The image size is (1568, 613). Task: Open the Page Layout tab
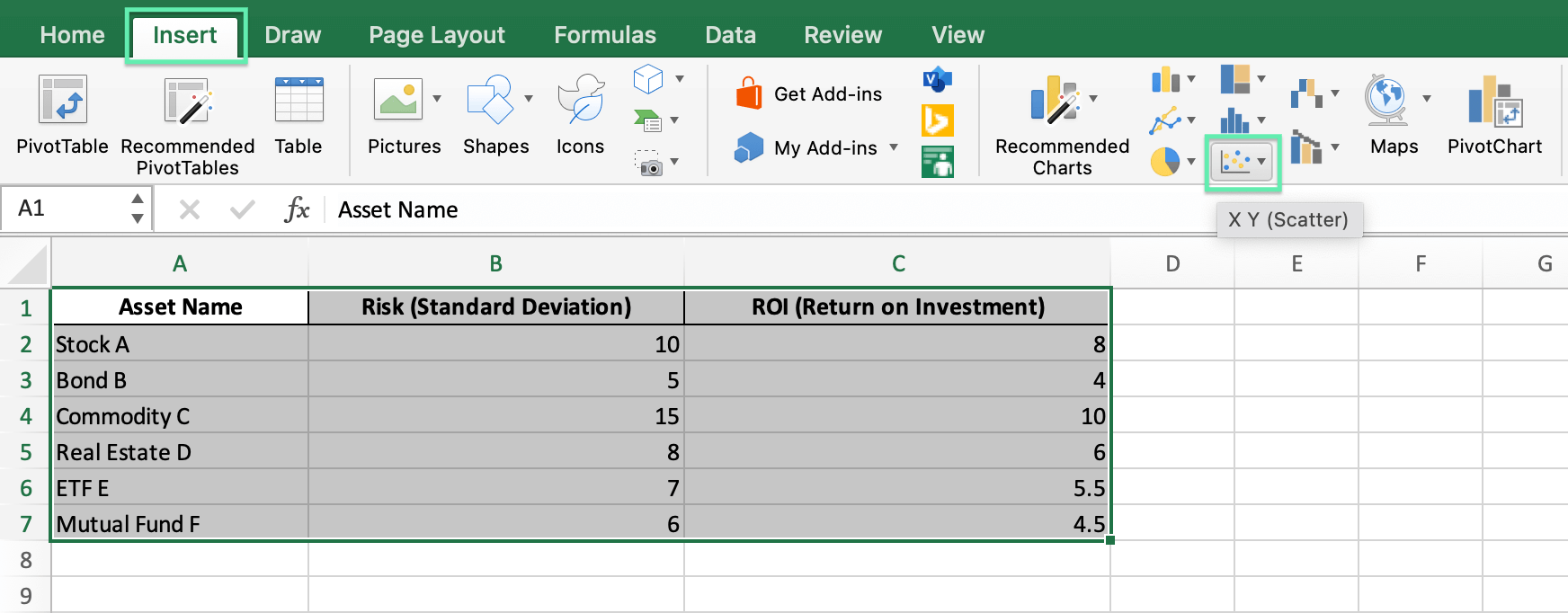[437, 35]
